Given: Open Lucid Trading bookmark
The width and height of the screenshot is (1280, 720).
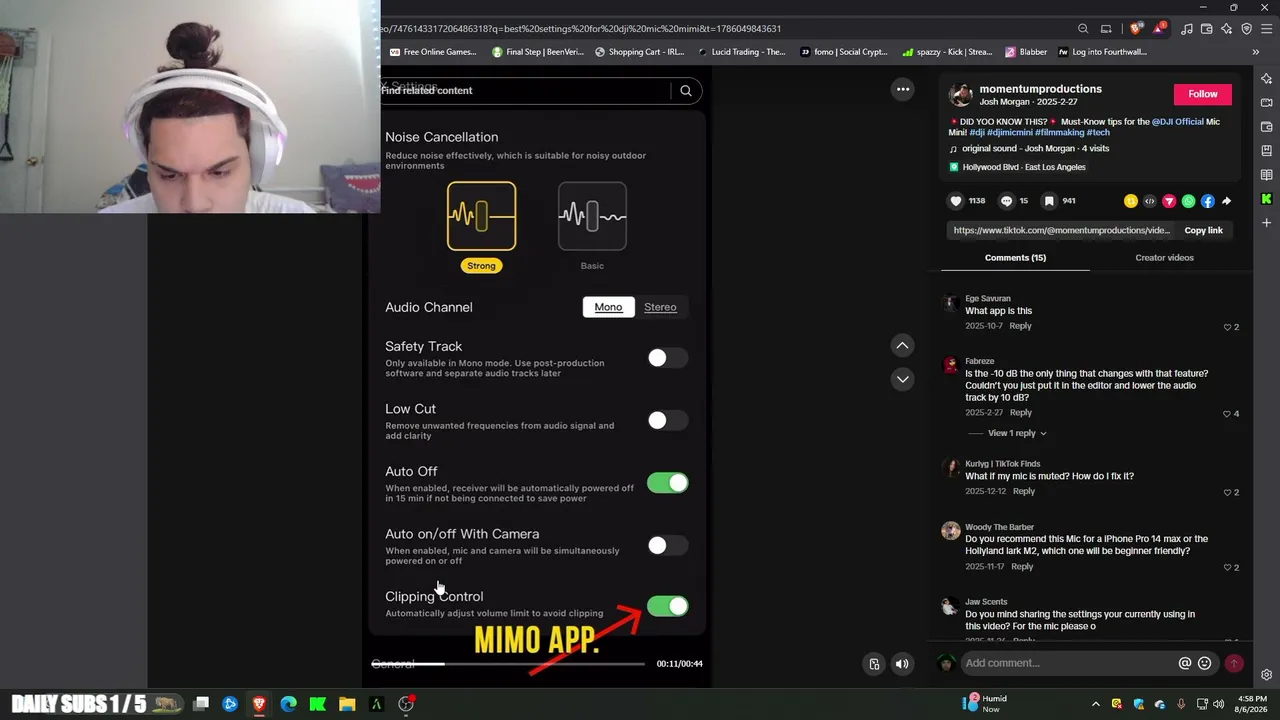Looking at the screenshot, I should 741,52.
